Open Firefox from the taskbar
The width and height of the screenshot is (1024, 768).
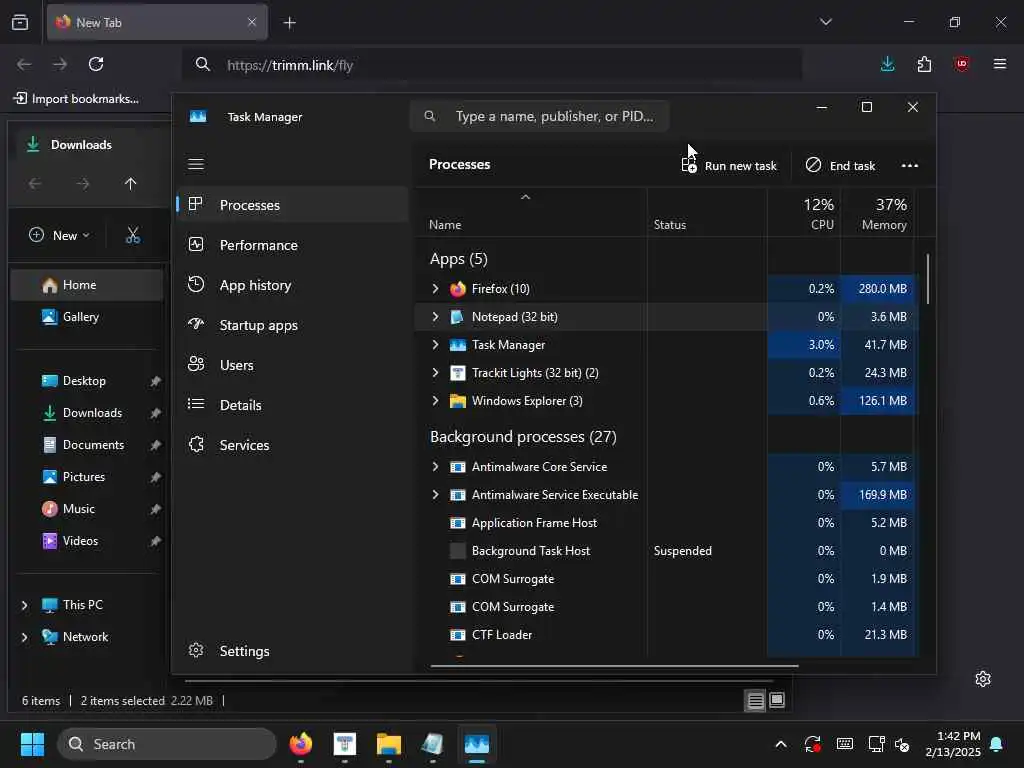[300, 744]
